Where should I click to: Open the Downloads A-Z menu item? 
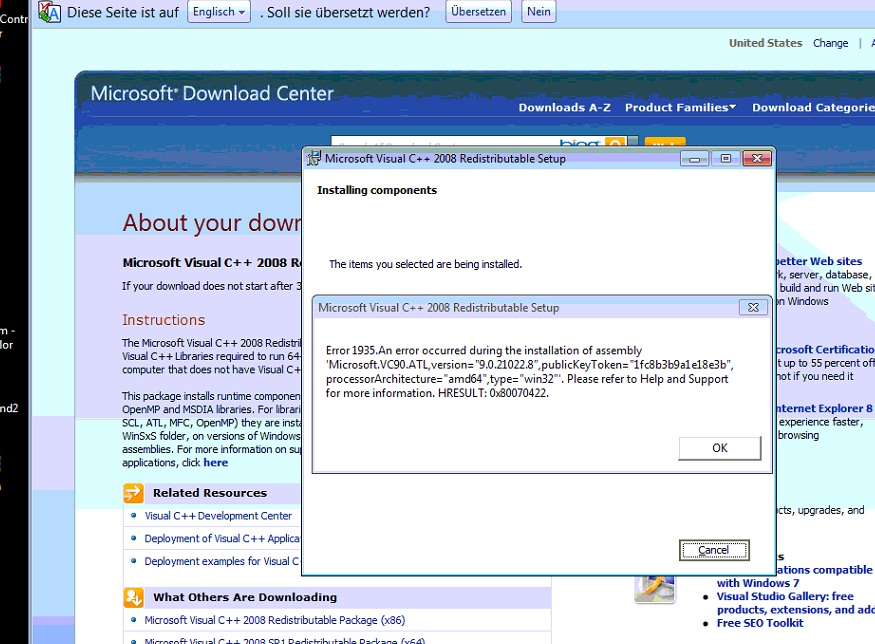(564, 108)
